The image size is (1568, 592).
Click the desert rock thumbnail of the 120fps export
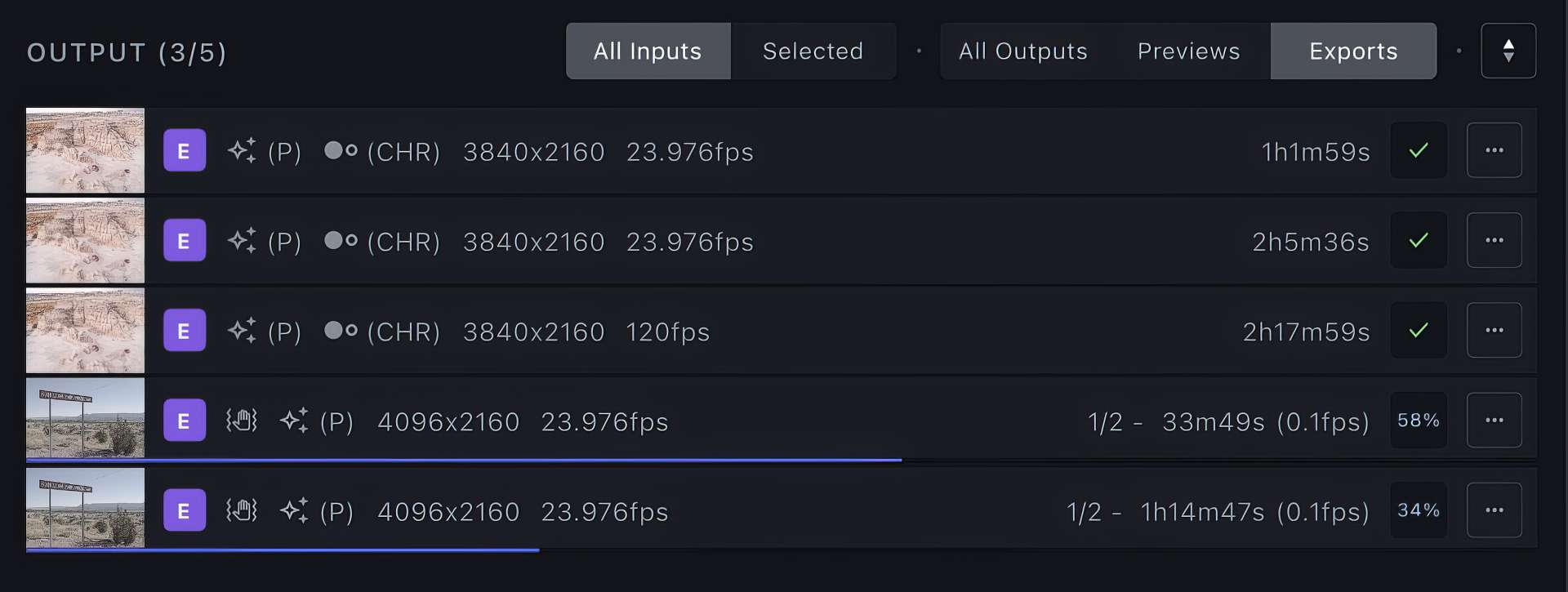(85, 331)
